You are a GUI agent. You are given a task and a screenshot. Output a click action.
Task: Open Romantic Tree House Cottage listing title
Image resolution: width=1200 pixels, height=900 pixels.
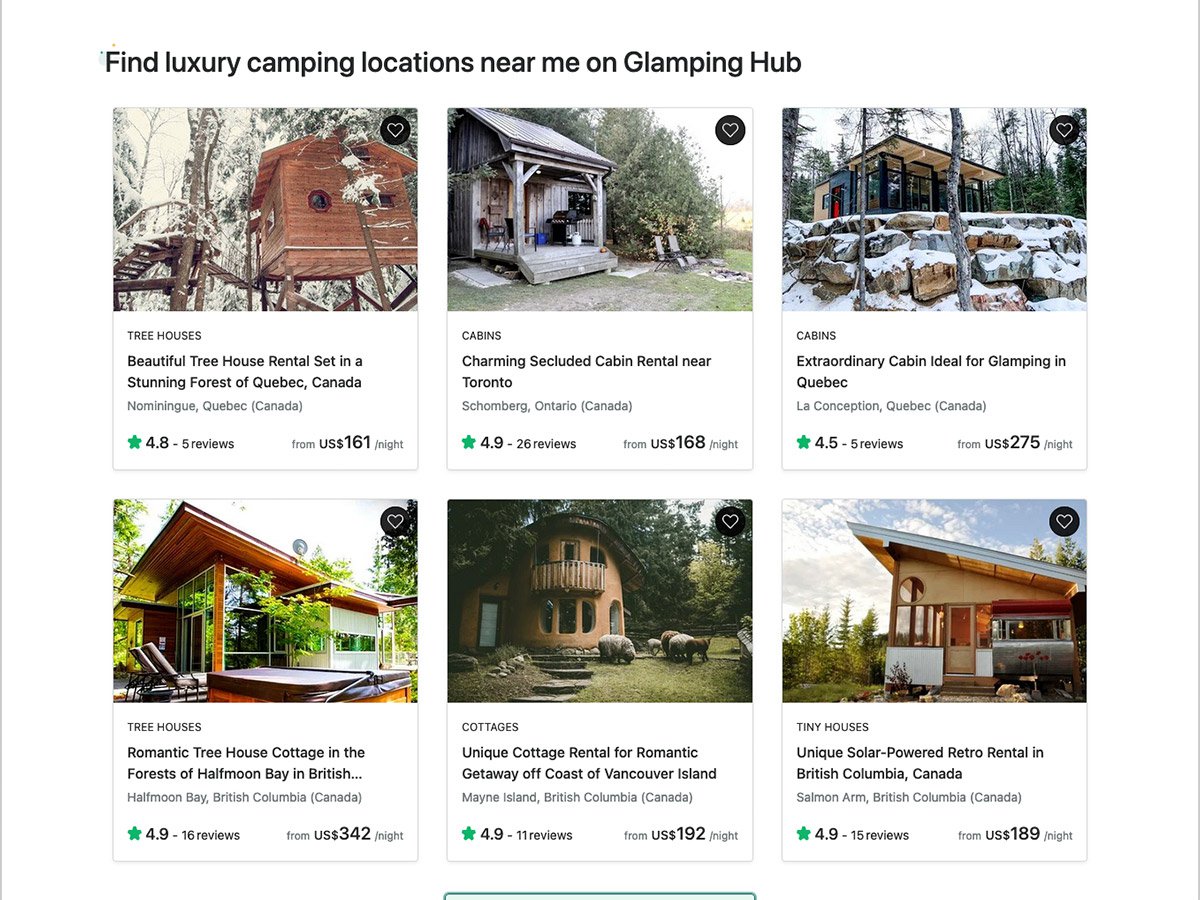pyautogui.click(x=246, y=763)
